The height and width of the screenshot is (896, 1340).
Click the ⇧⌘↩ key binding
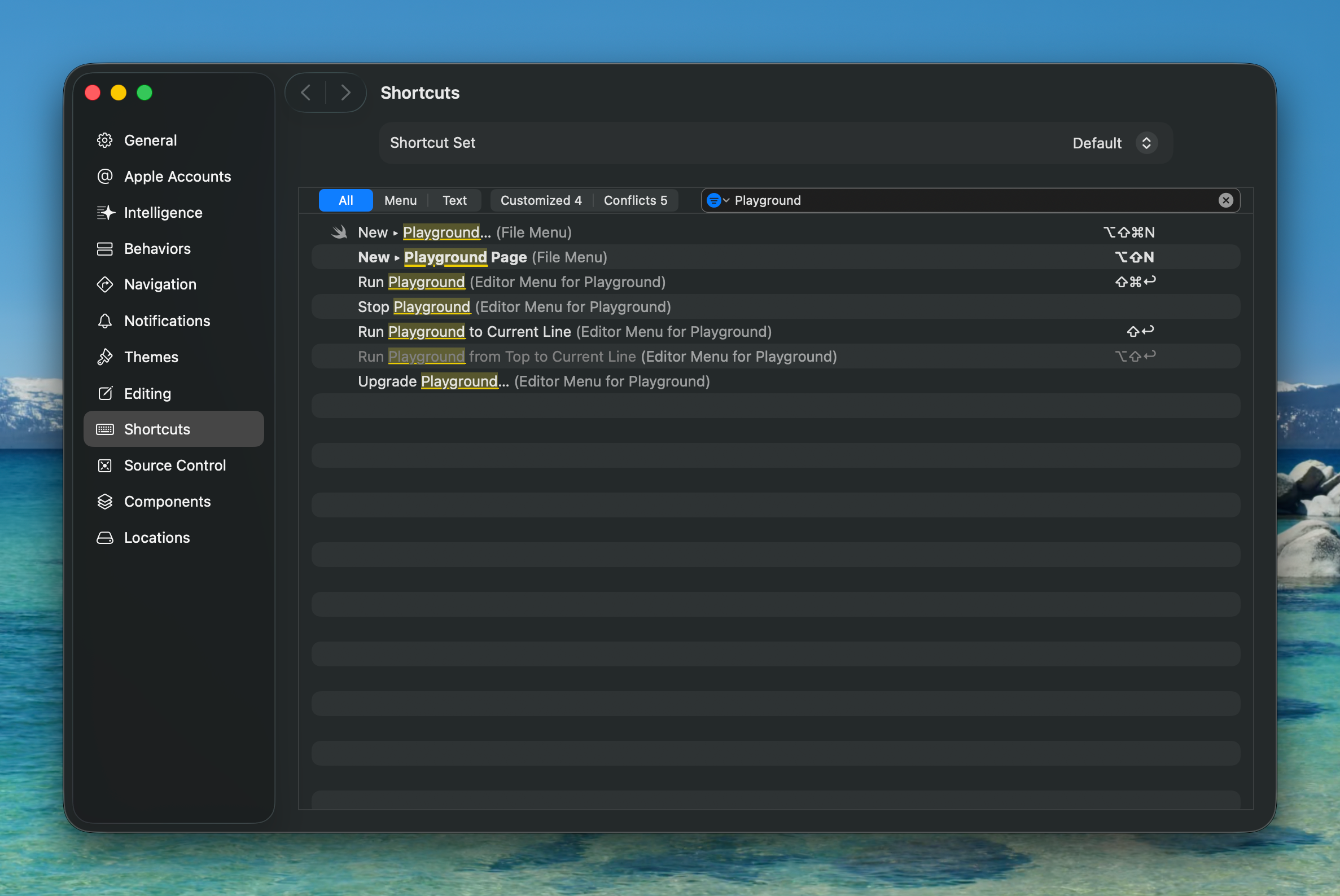tap(1135, 282)
